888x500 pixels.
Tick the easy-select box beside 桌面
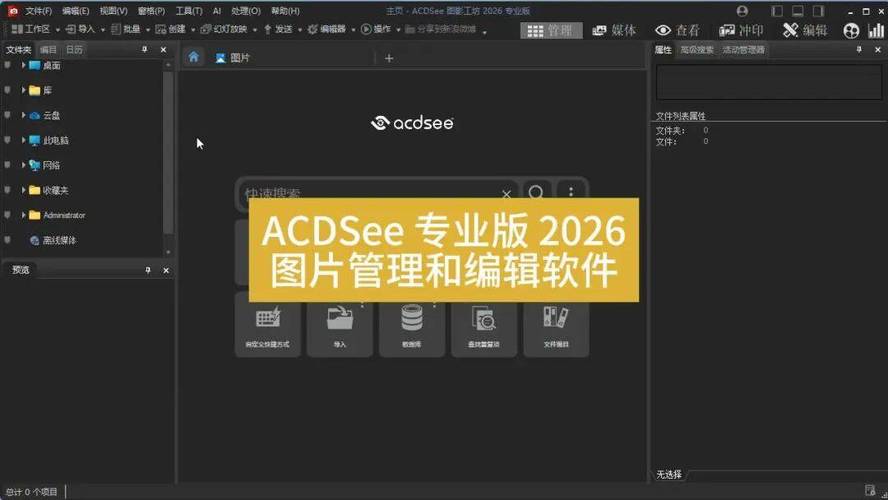coord(7,65)
